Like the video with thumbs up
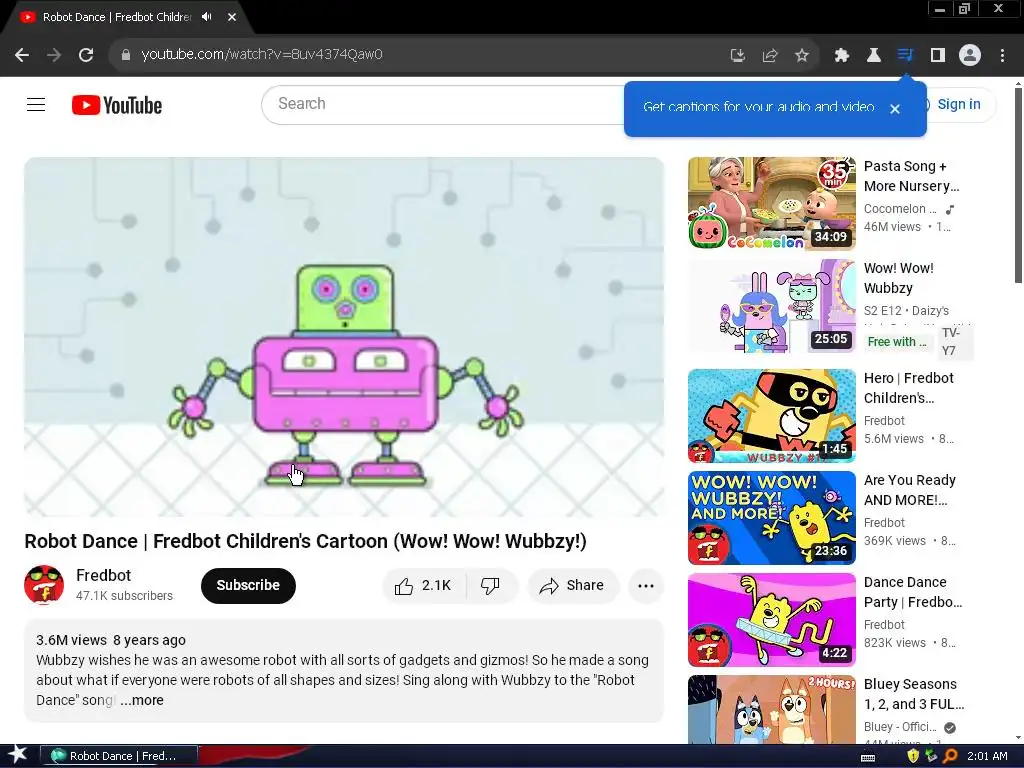Viewport: 1024px width, 768px height. [x=423, y=586]
